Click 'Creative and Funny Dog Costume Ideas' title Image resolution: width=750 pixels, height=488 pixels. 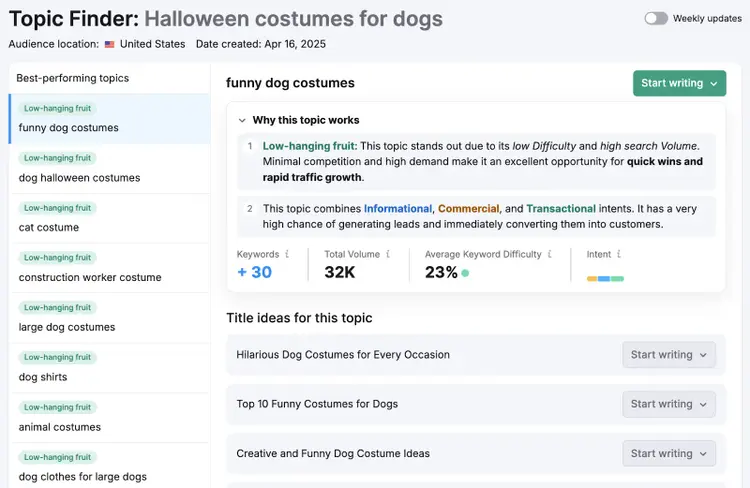(333, 453)
